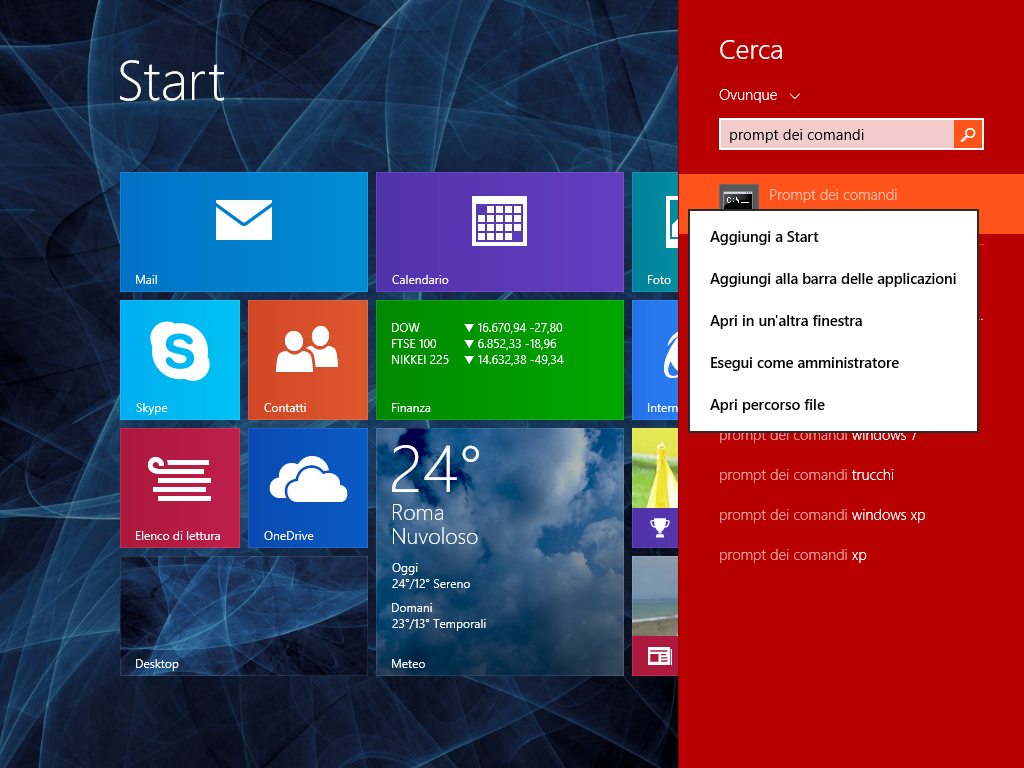Image resolution: width=1024 pixels, height=768 pixels.
Task: Choose Esegui come amministratore
Action: pos(804,363)
